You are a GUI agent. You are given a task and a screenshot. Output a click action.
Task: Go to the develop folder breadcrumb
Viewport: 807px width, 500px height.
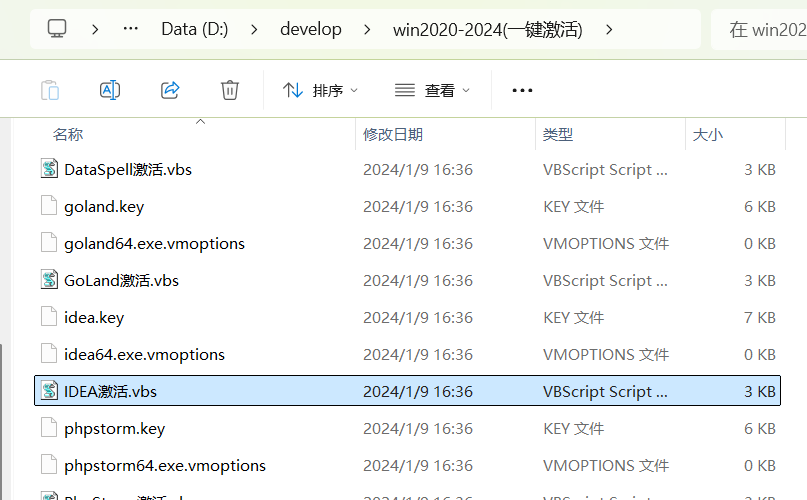[x=311, y=29]
